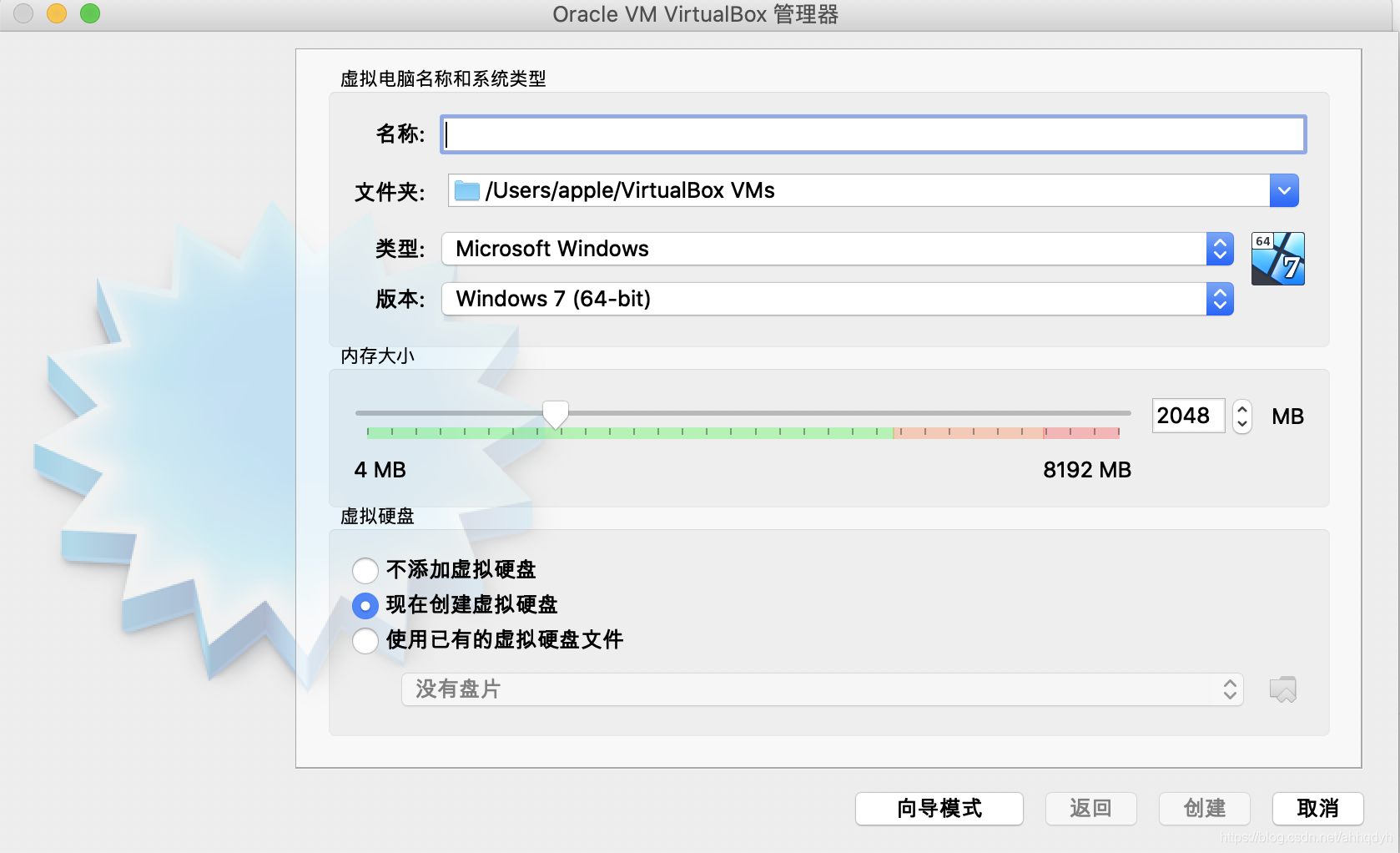Click the red zone of the memory scale
1400x853 pixels.
(1081, 432)
